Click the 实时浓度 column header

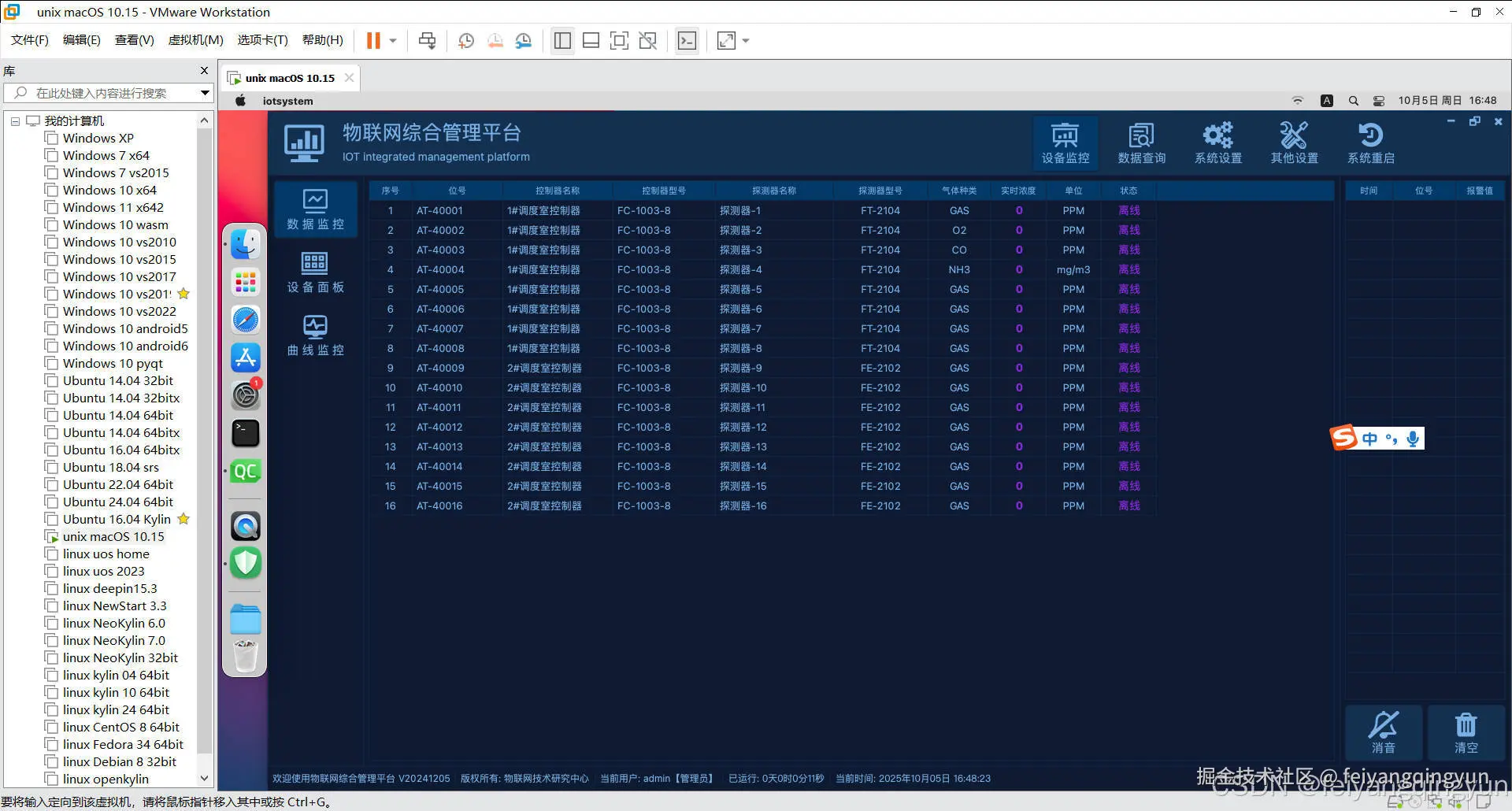pyautogui.click(x=1018, y=191)
